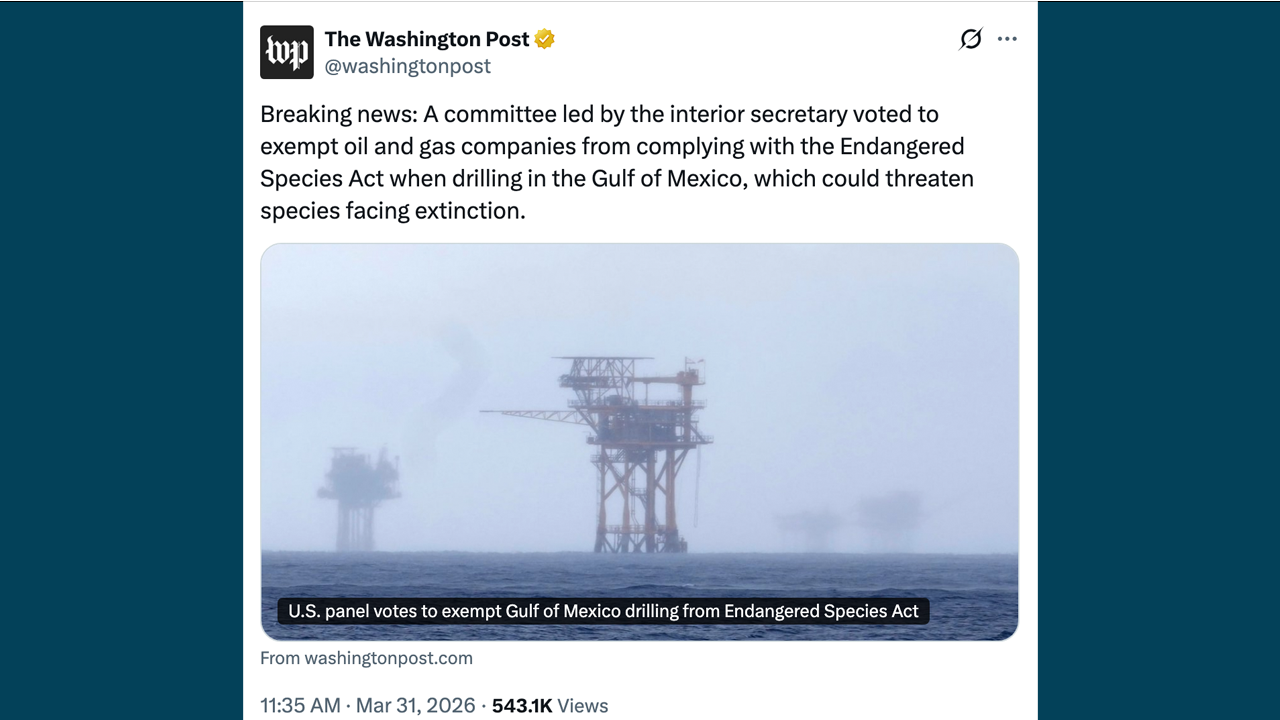Click the Endangered Species Act caption banner
The image size is (1280, 720).
604,610
